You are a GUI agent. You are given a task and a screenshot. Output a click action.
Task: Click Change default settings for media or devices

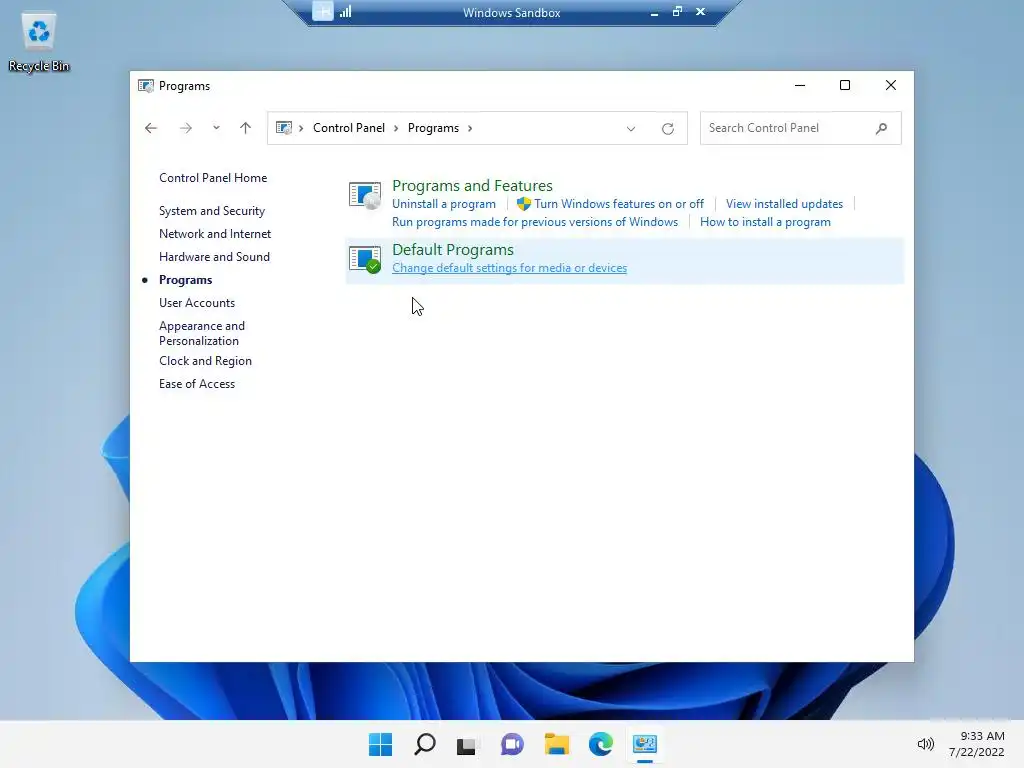[x=509, y=268]
